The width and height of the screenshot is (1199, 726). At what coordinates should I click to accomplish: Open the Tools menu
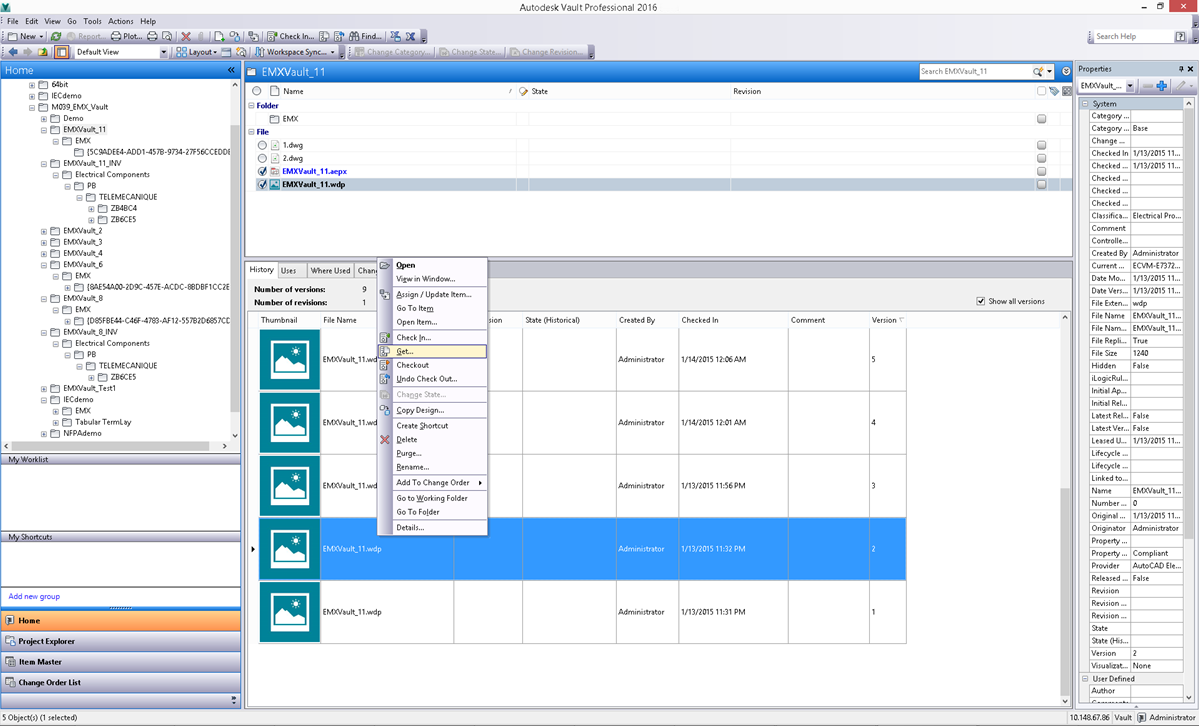tap(92, 21)
